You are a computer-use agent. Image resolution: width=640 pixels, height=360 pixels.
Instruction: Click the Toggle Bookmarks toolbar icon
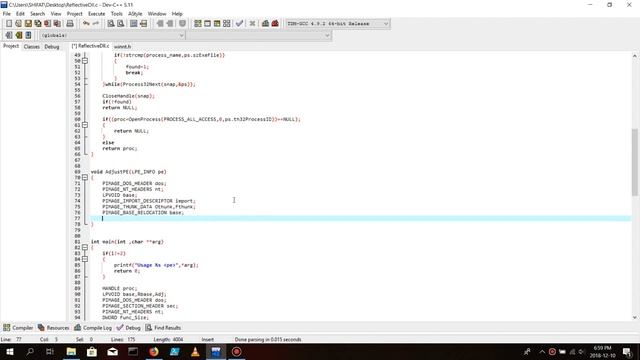click(18, 36)
